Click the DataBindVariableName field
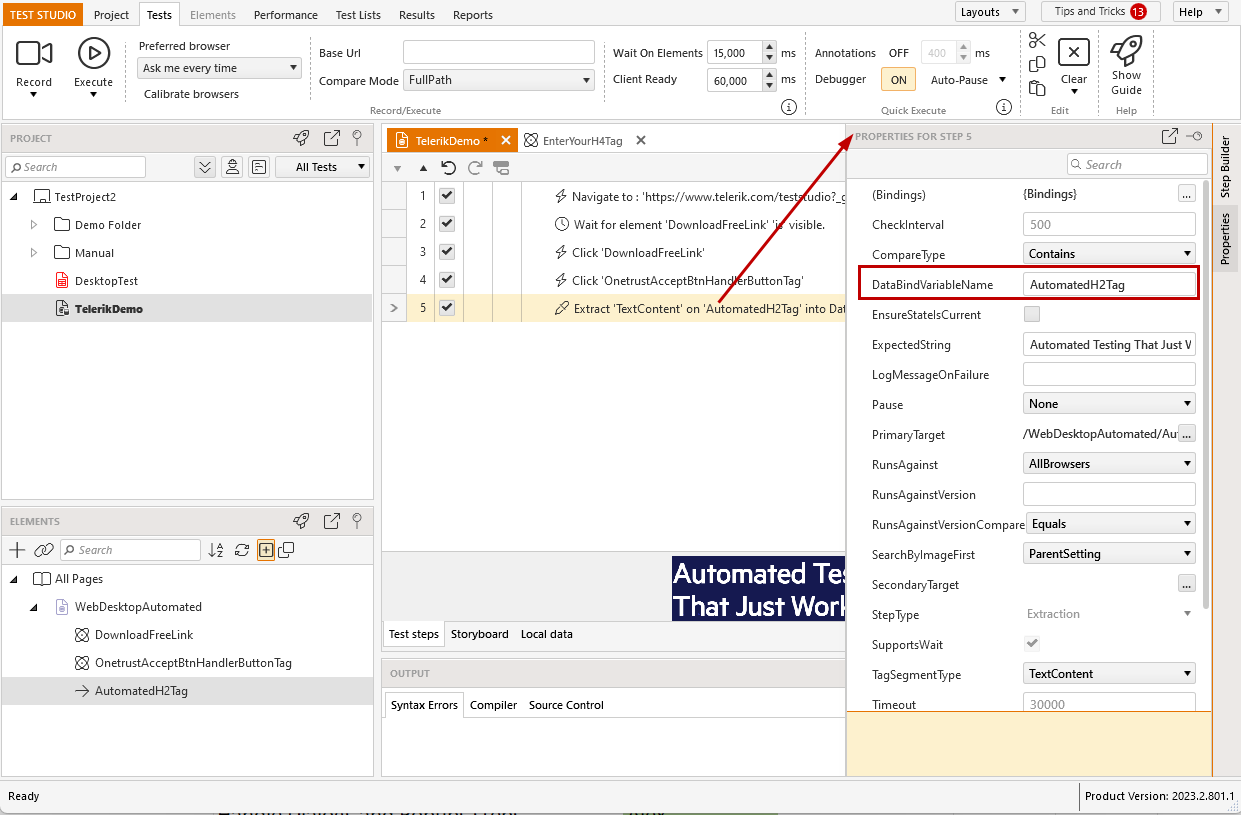 coord(1109,284)
